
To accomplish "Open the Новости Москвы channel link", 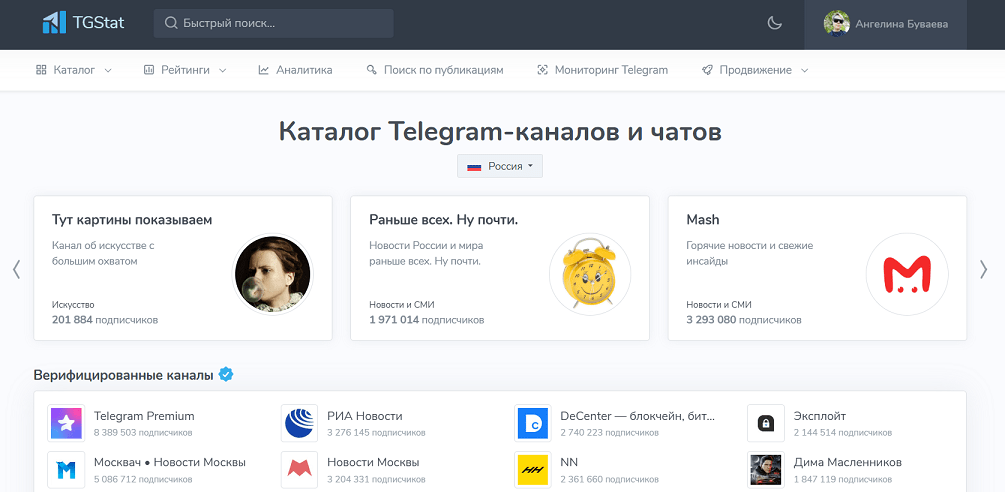I will (x=373, y=463).
